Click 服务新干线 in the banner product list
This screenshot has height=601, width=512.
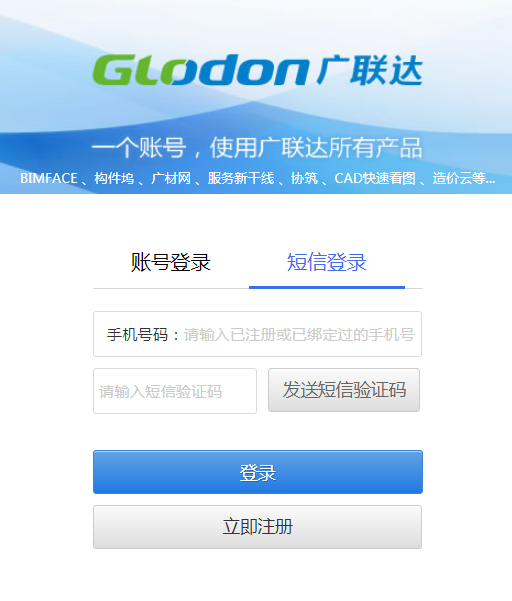pyautogui.click(x=241, y=178)
